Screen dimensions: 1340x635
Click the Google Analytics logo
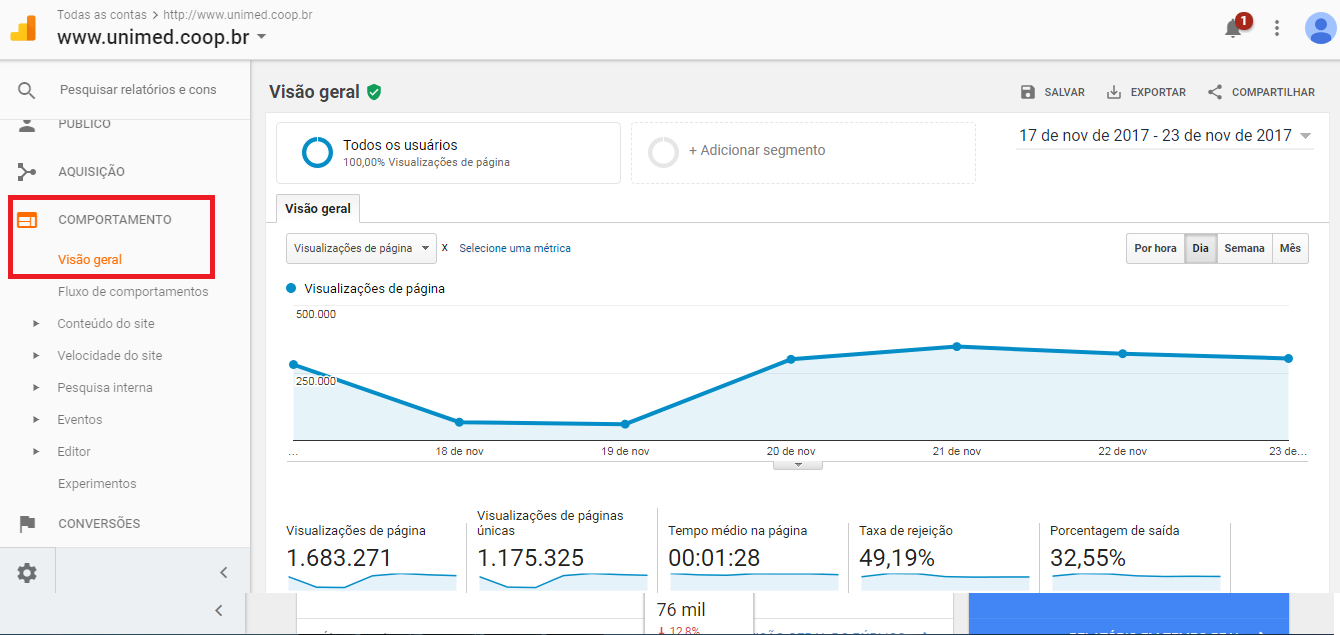pos(23,29)
